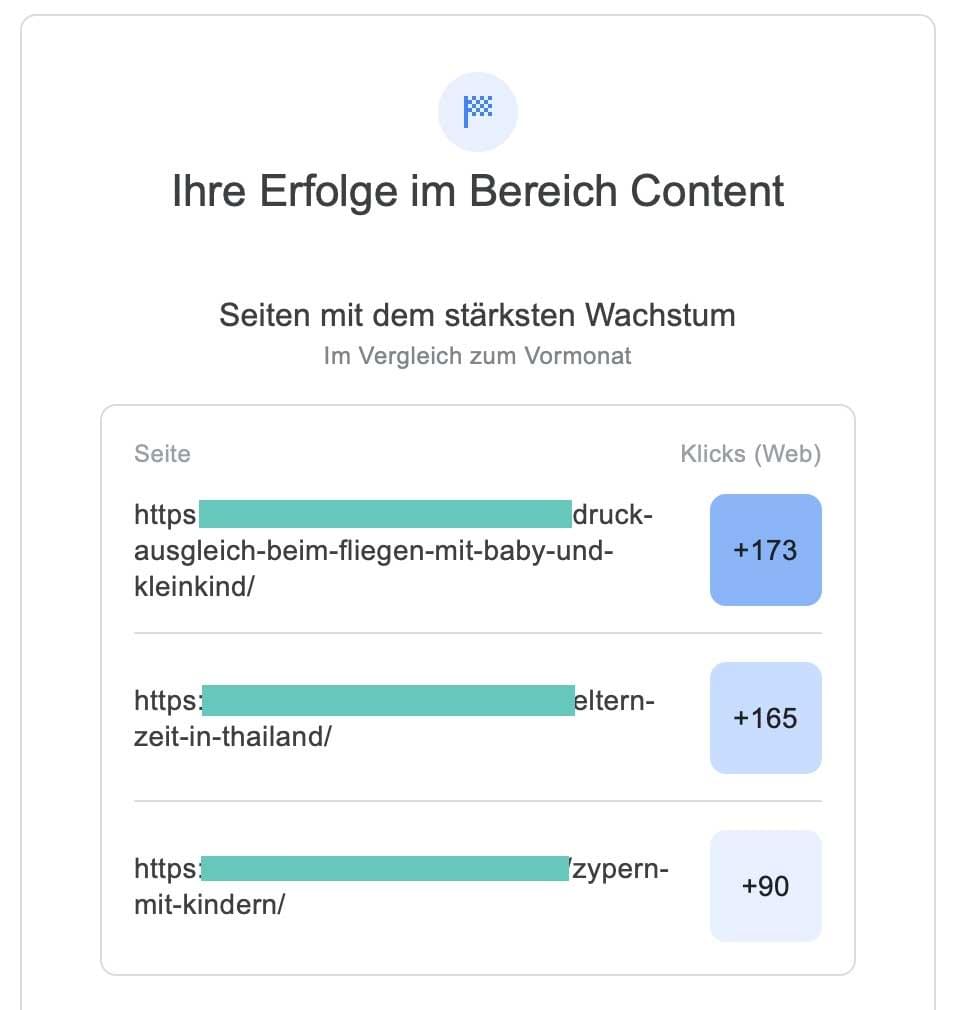Click the 'Seite' column header

(x=162, y=454)
